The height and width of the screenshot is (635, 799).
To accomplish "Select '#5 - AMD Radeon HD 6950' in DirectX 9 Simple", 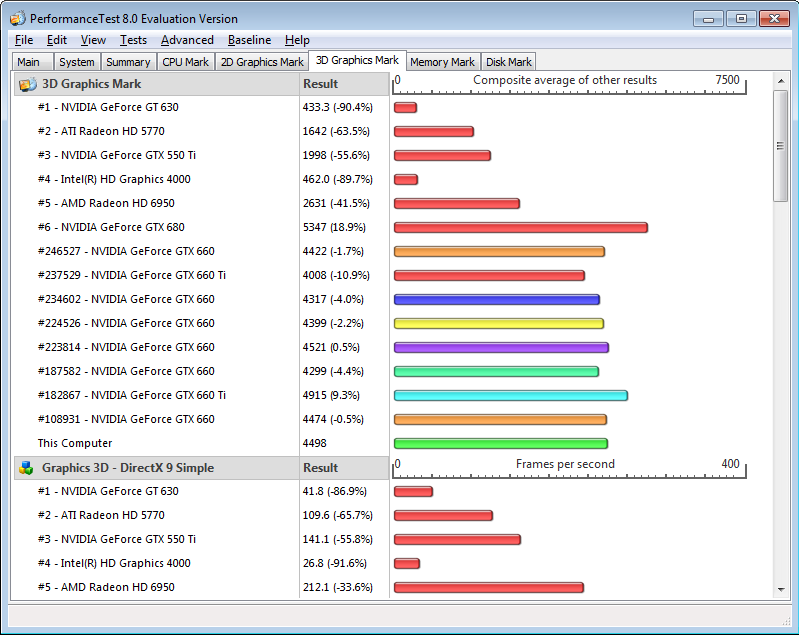I will point(106,587).
